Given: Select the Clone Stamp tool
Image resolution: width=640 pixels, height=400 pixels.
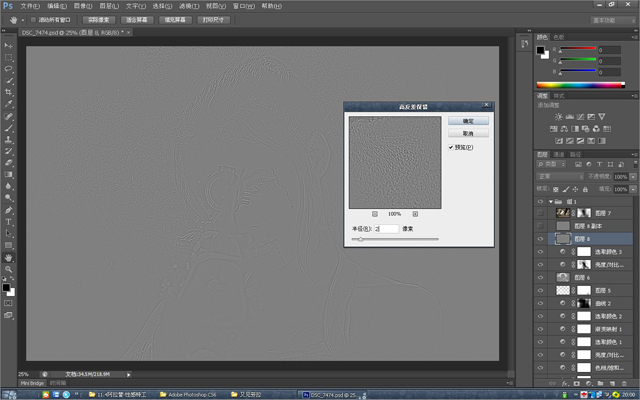Looking at the screenshot, I should coord(8,140).
